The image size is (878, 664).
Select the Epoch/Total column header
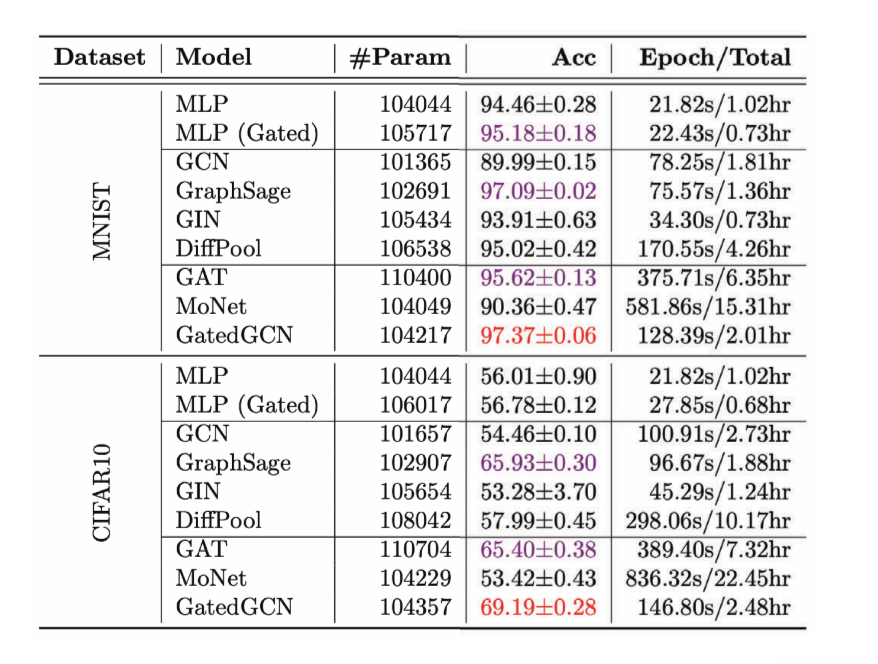pos(715,57)
